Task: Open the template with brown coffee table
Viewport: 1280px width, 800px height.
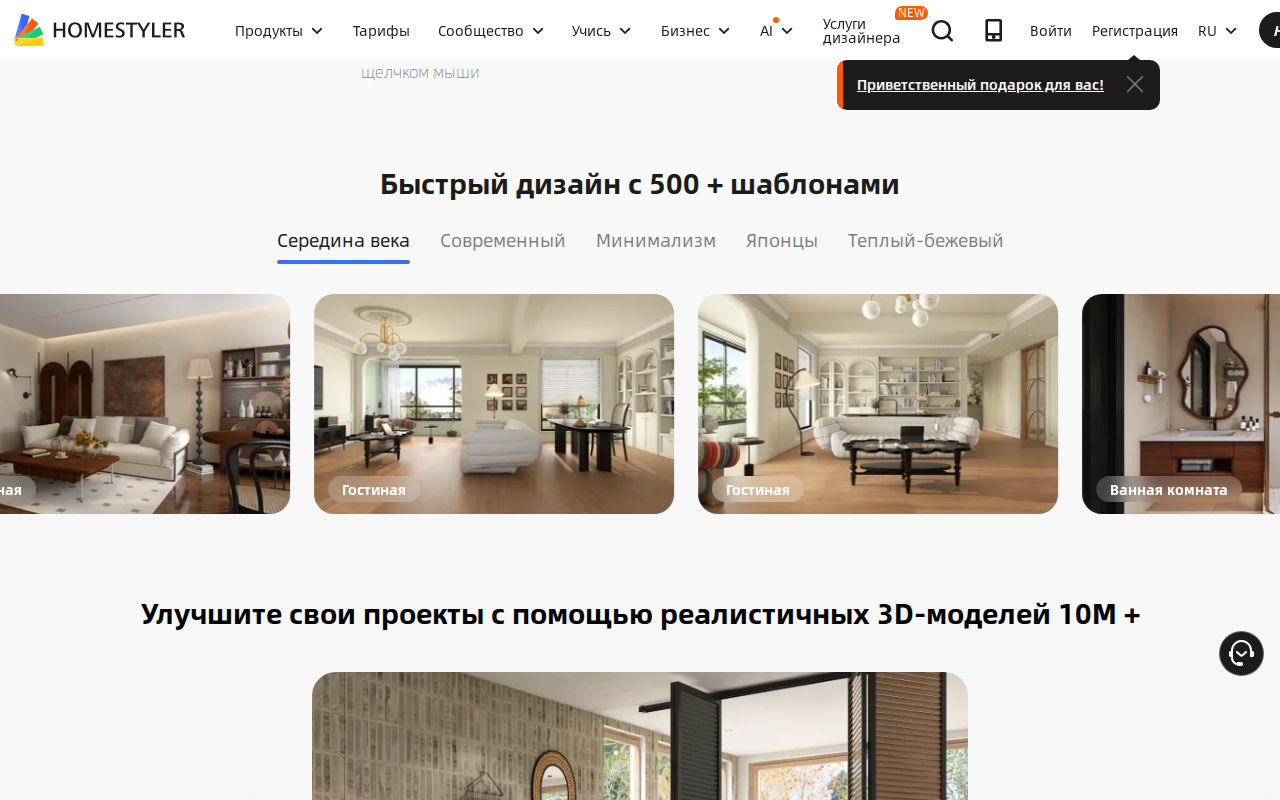Action: [x=145, y=404]
